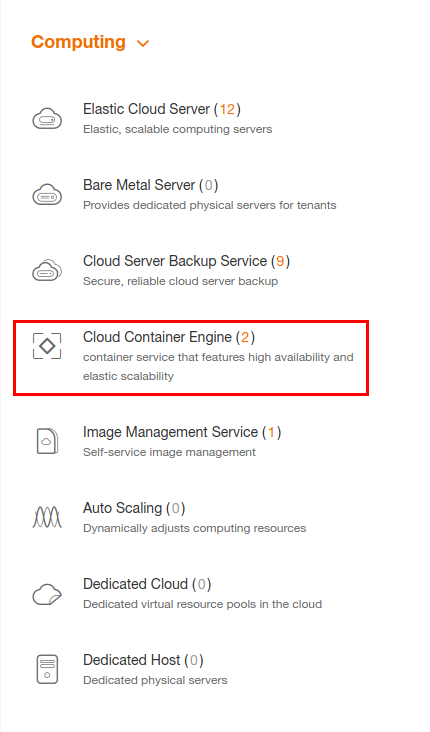
Task: Click the Image Management Service icon
Action: pyautogui.click(x=47, y=441)
